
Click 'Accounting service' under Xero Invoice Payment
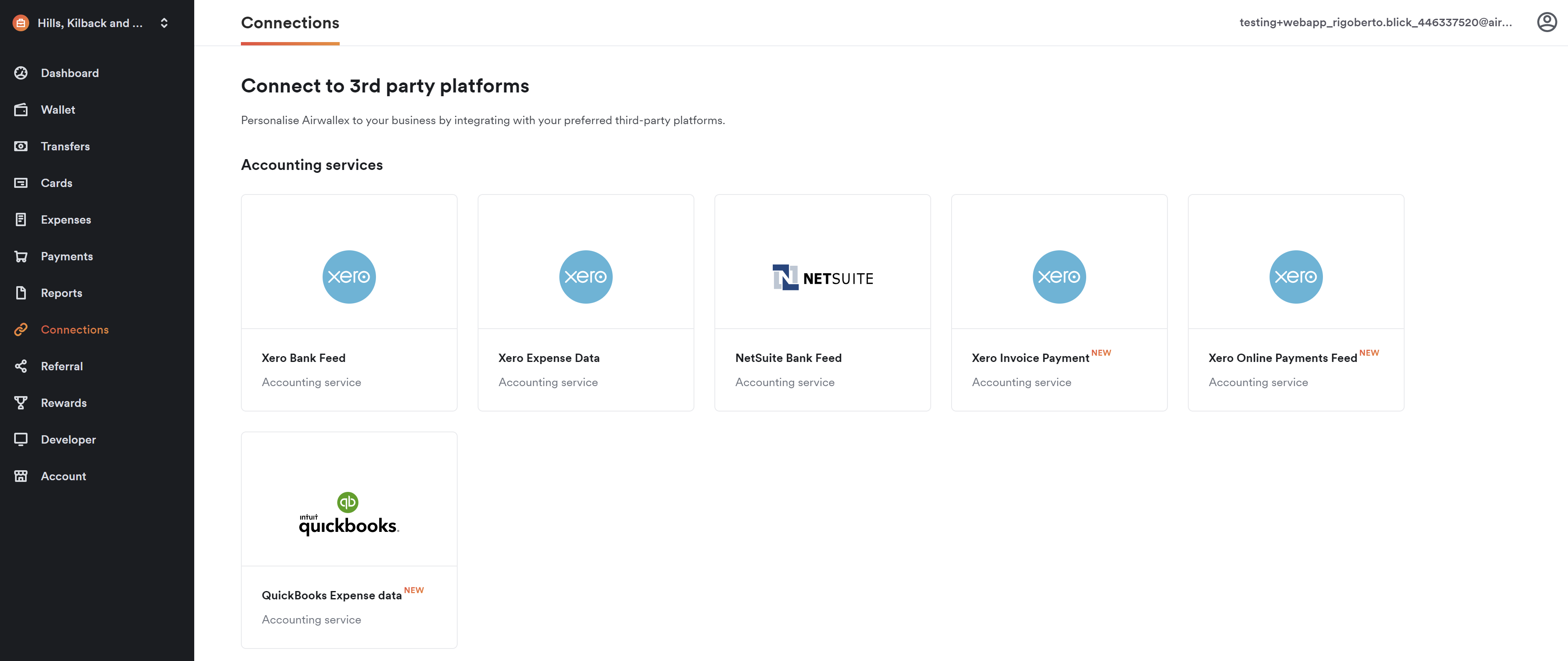1022,382
